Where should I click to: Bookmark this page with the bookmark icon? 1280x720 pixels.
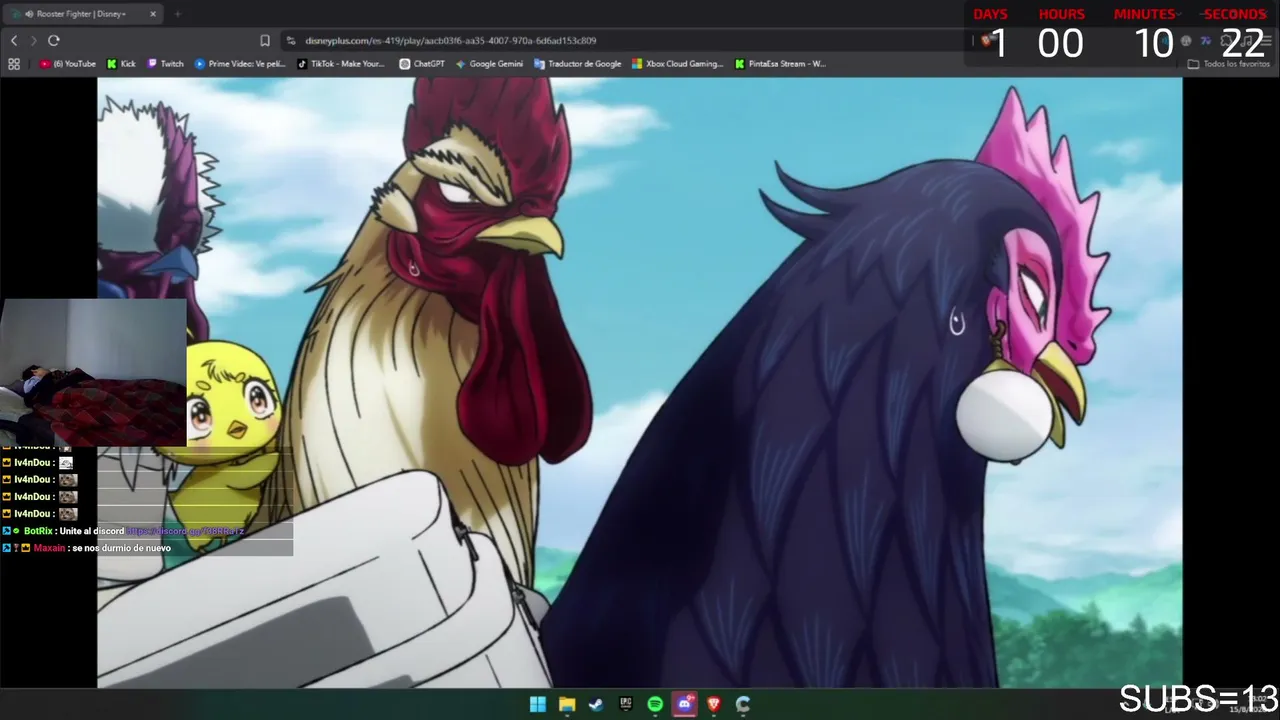click(x=265, y=41)
